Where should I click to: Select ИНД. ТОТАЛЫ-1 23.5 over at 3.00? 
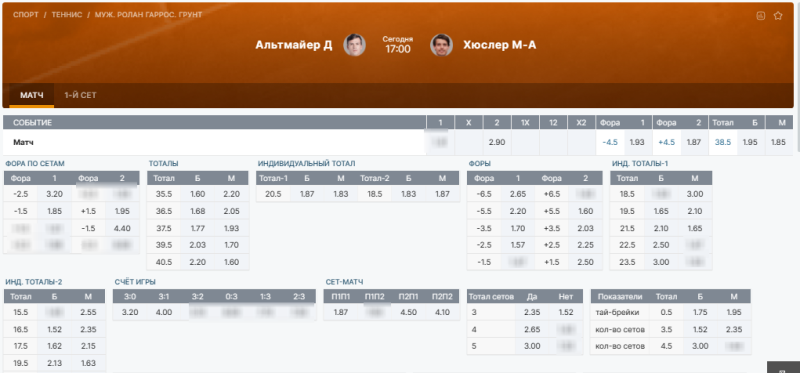(661, 262)
